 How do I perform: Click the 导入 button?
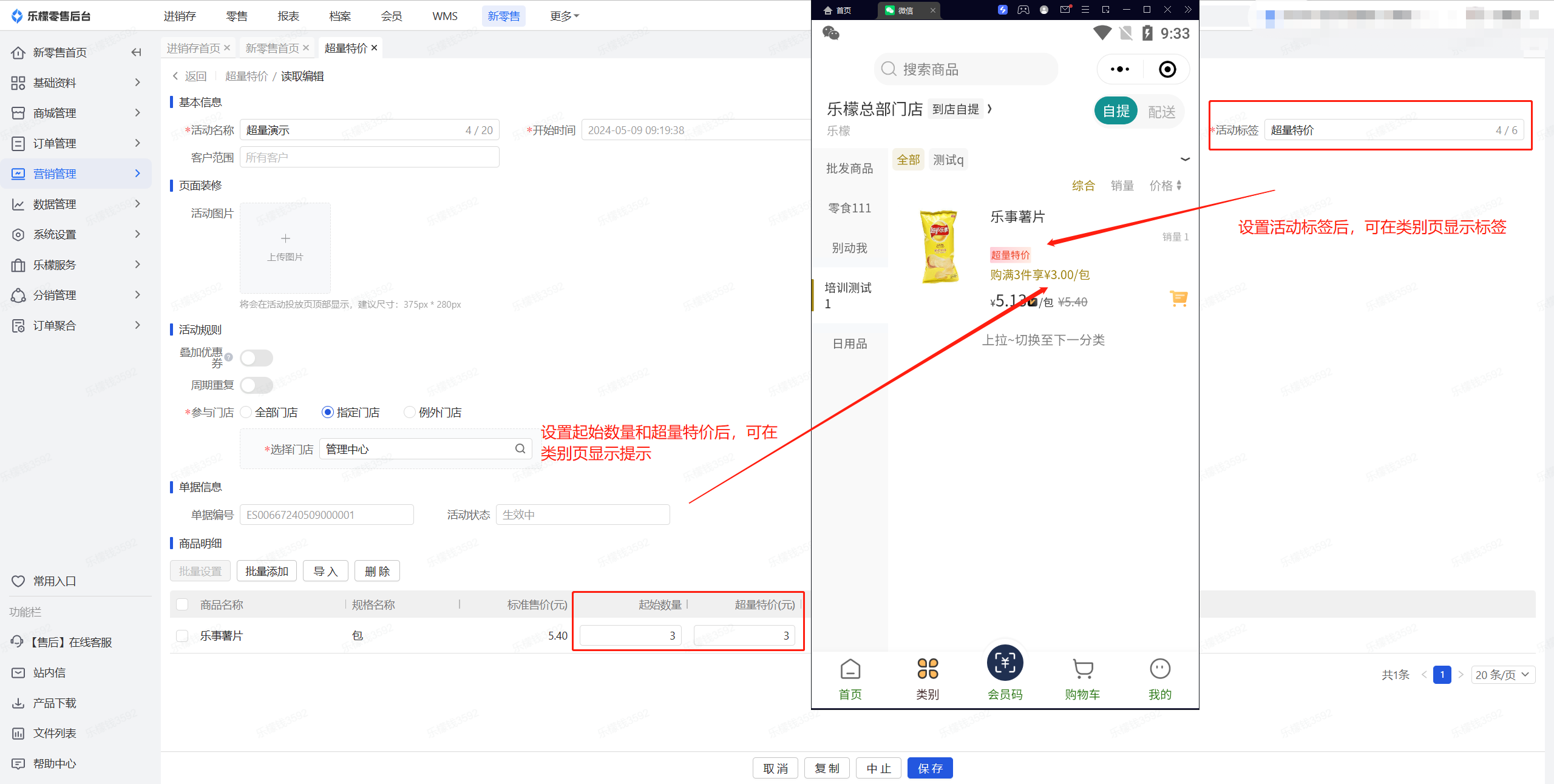(325, 571)
